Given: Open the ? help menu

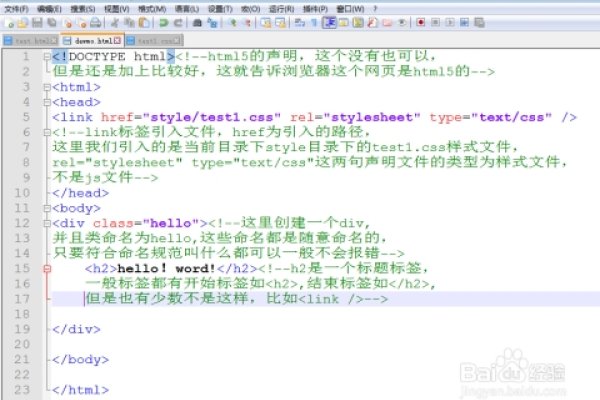Looking at the screenshot, I should [x=375, y=8].
